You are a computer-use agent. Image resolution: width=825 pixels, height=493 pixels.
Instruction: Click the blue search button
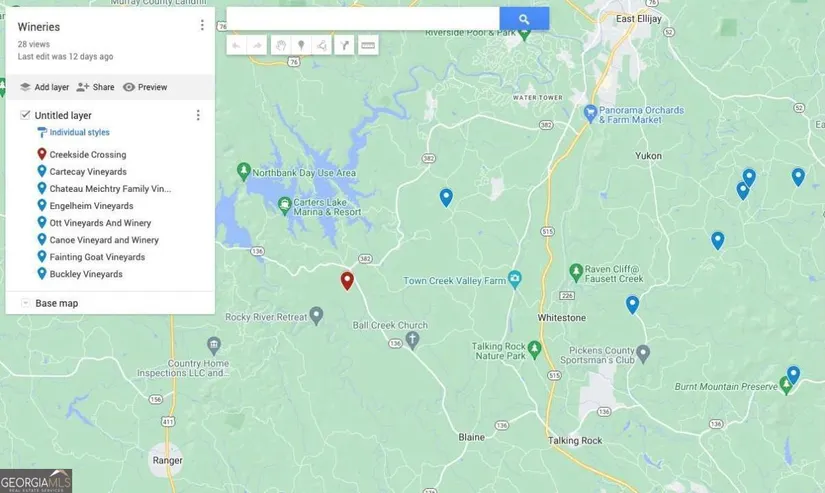pos(524,19)
